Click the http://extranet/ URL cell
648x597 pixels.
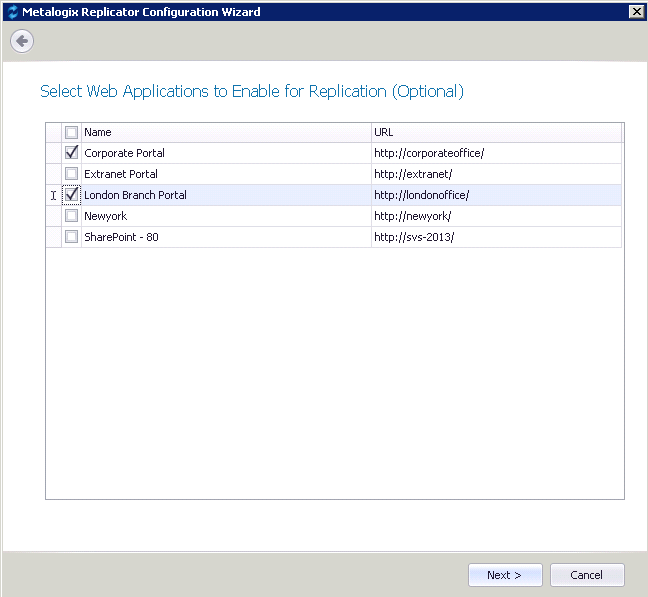click(x=496, y=174)
